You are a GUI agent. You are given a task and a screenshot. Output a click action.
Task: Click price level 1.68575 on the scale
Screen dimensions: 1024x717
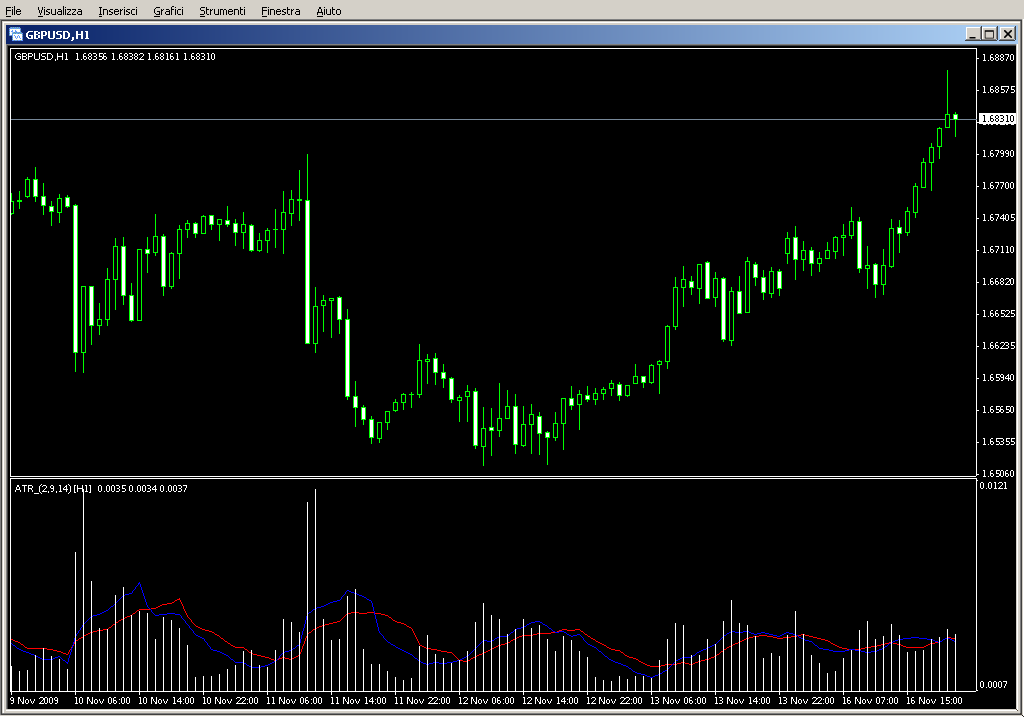[x=999, y=89]
